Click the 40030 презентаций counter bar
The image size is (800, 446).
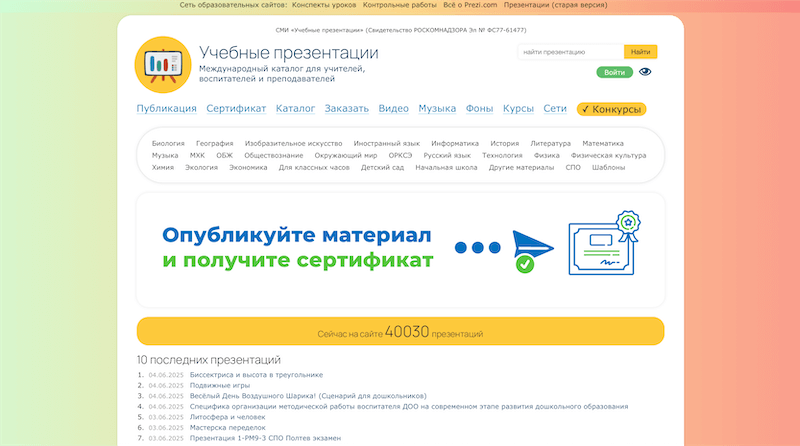(x=401, y=331)
